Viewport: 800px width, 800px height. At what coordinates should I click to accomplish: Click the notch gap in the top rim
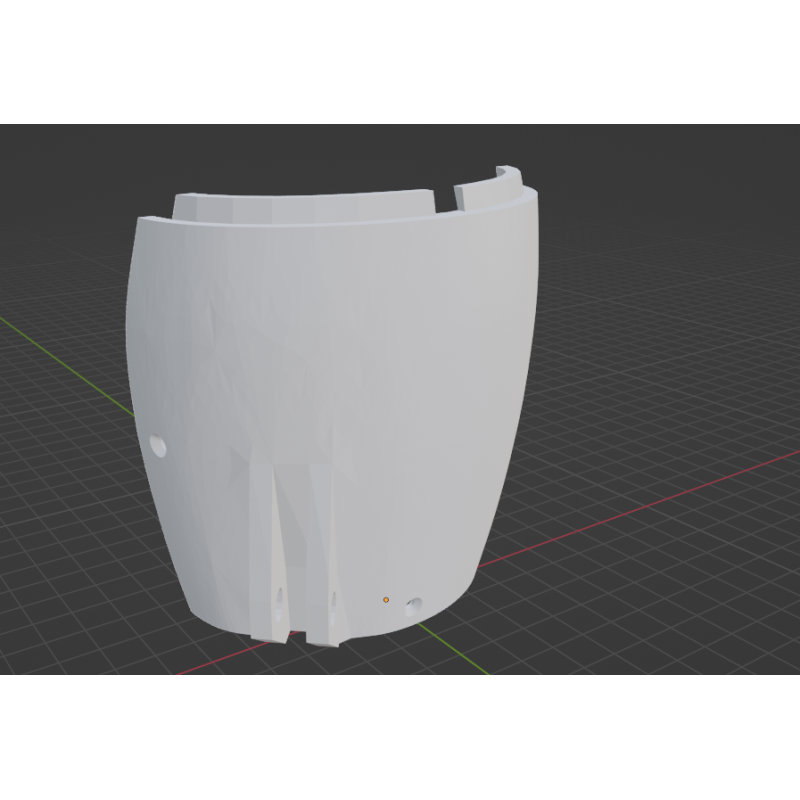(446, 196)
